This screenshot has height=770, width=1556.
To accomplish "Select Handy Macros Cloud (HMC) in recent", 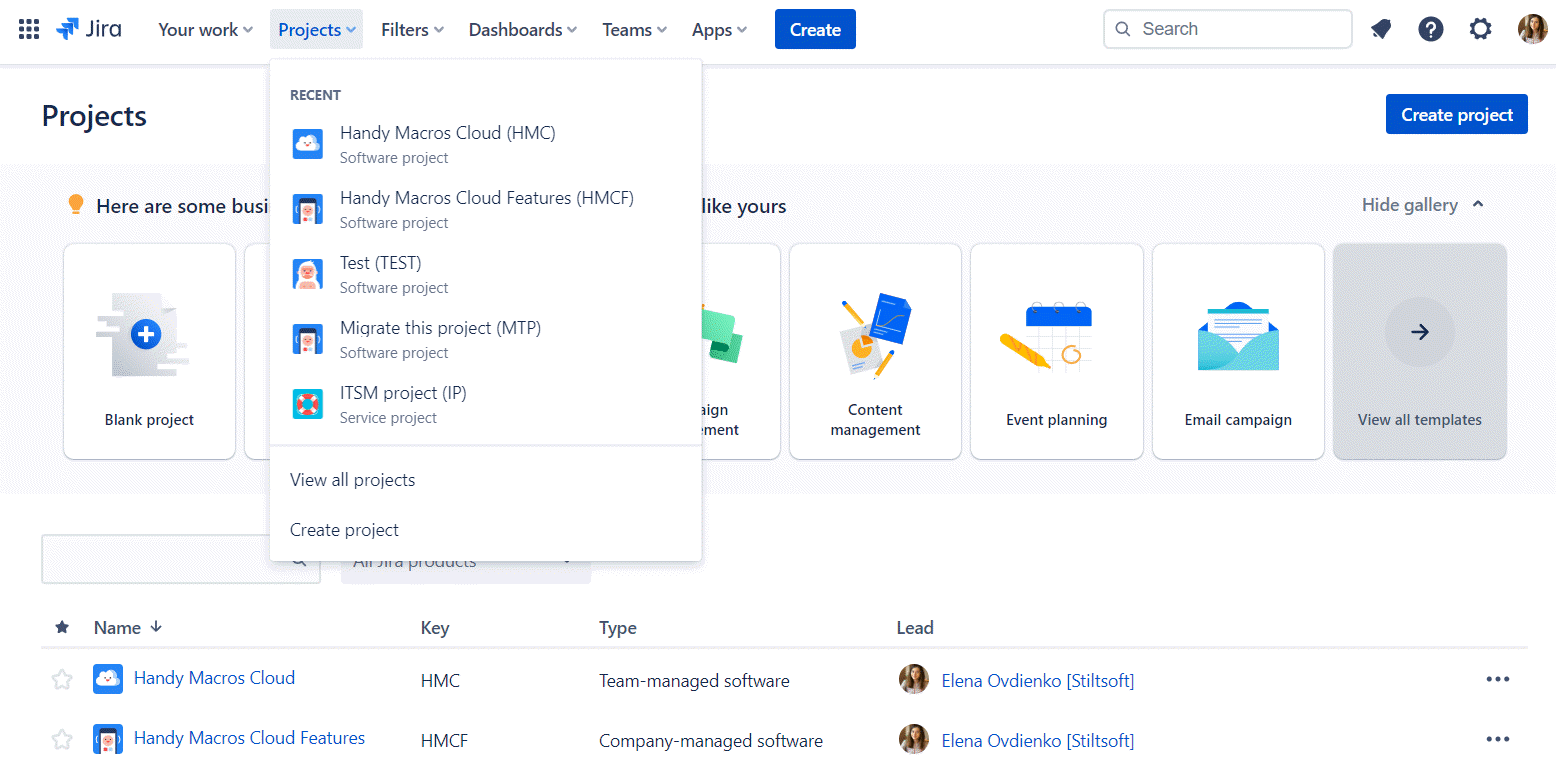I will (x=486, y=144).
